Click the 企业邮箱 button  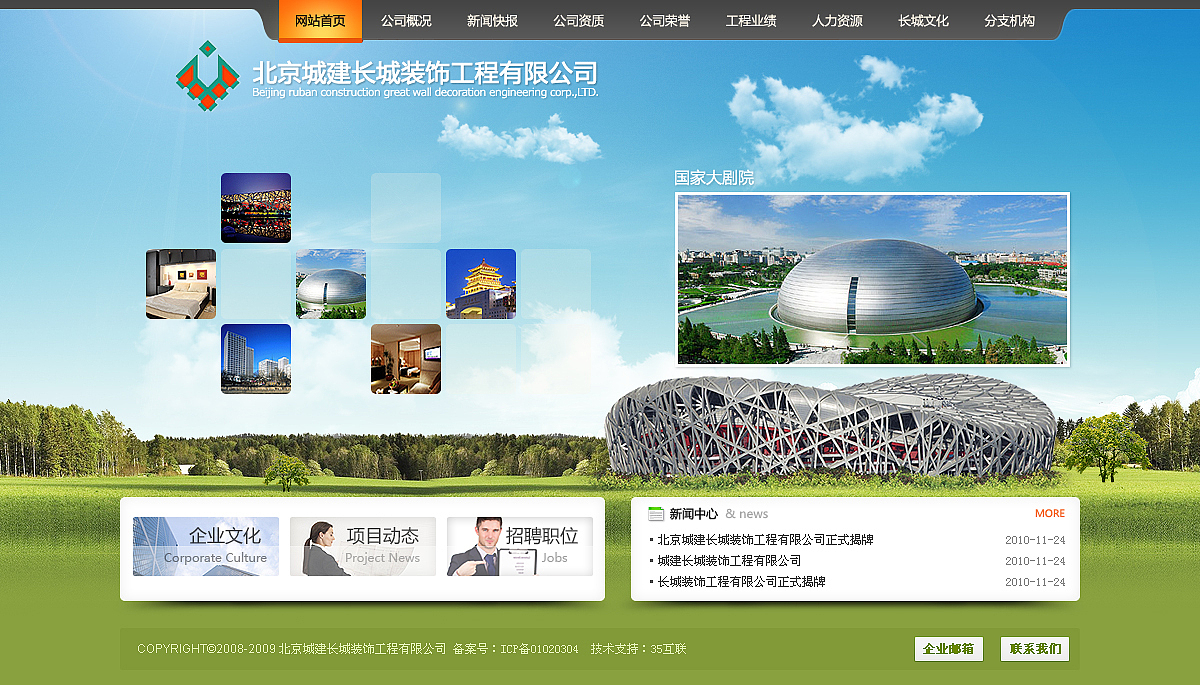point(949,649)
